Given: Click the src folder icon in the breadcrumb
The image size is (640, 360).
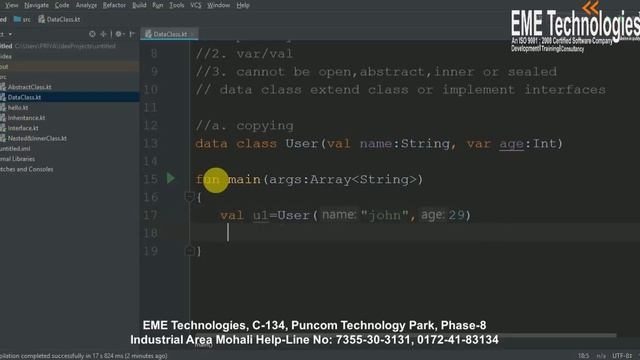Looking at the screenshot, I should tap(17, 19).
